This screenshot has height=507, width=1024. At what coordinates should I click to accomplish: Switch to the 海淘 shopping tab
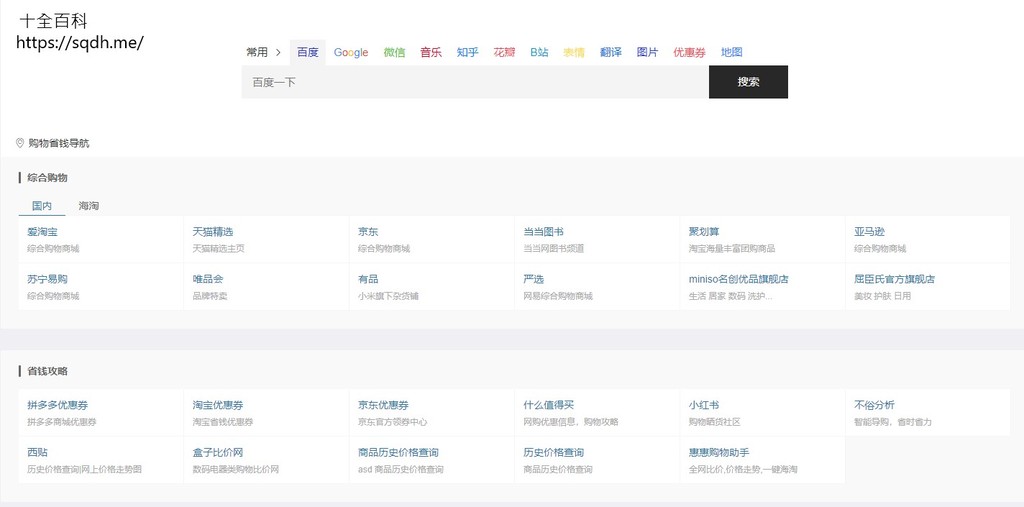point(89,206)
